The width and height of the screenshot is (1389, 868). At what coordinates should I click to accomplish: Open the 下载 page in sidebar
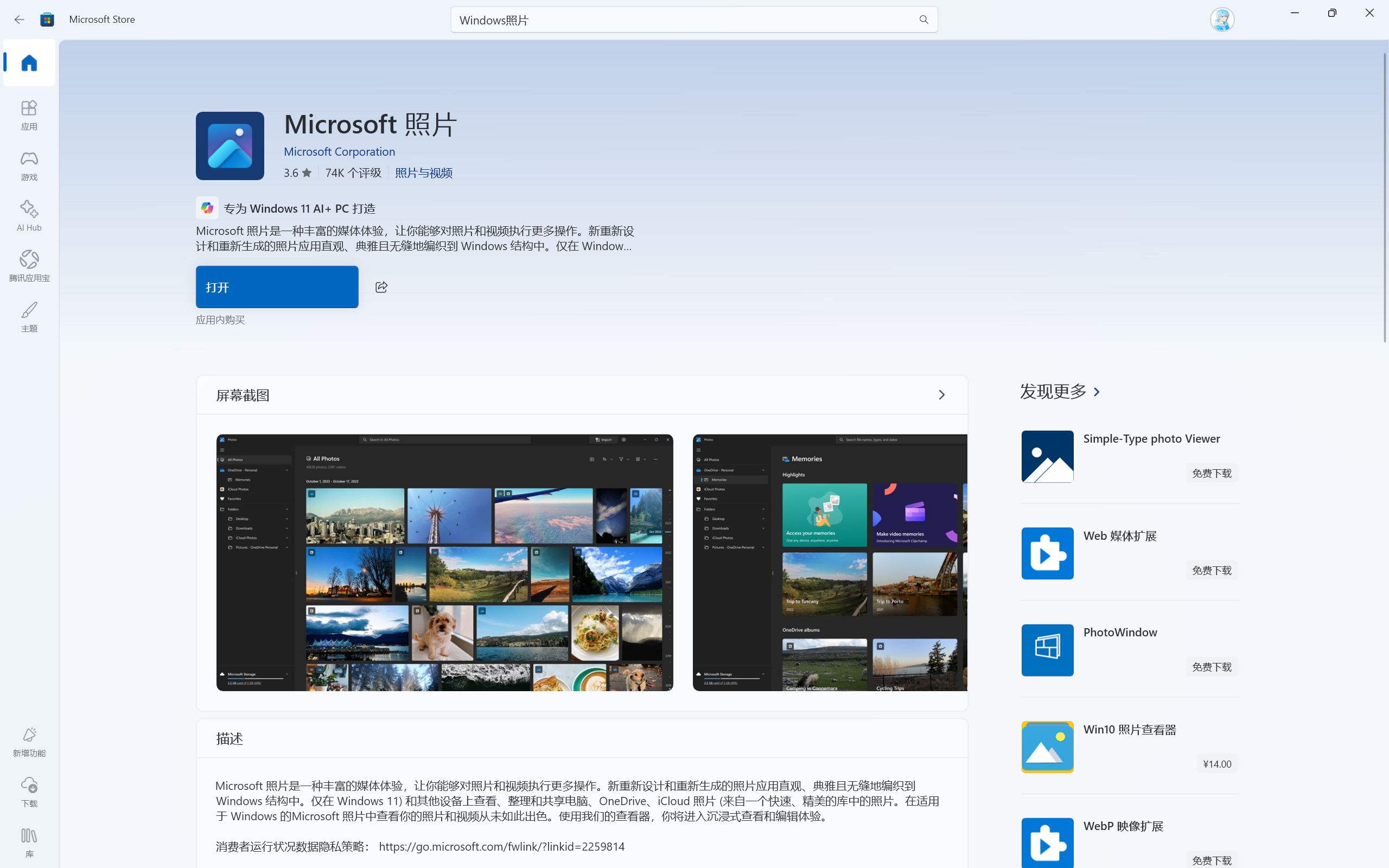click(29, 792)
